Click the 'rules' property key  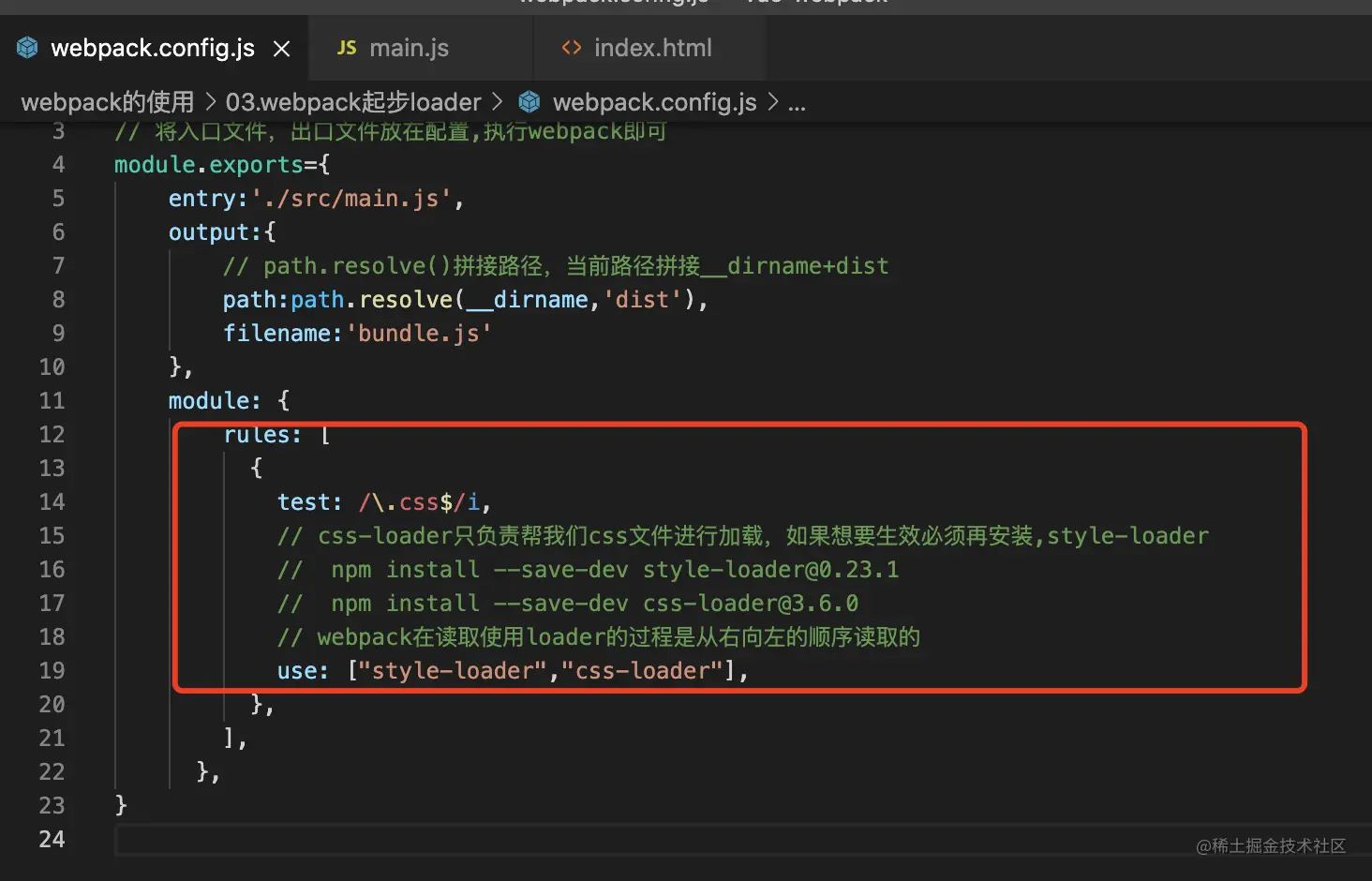tap(257, 435)
